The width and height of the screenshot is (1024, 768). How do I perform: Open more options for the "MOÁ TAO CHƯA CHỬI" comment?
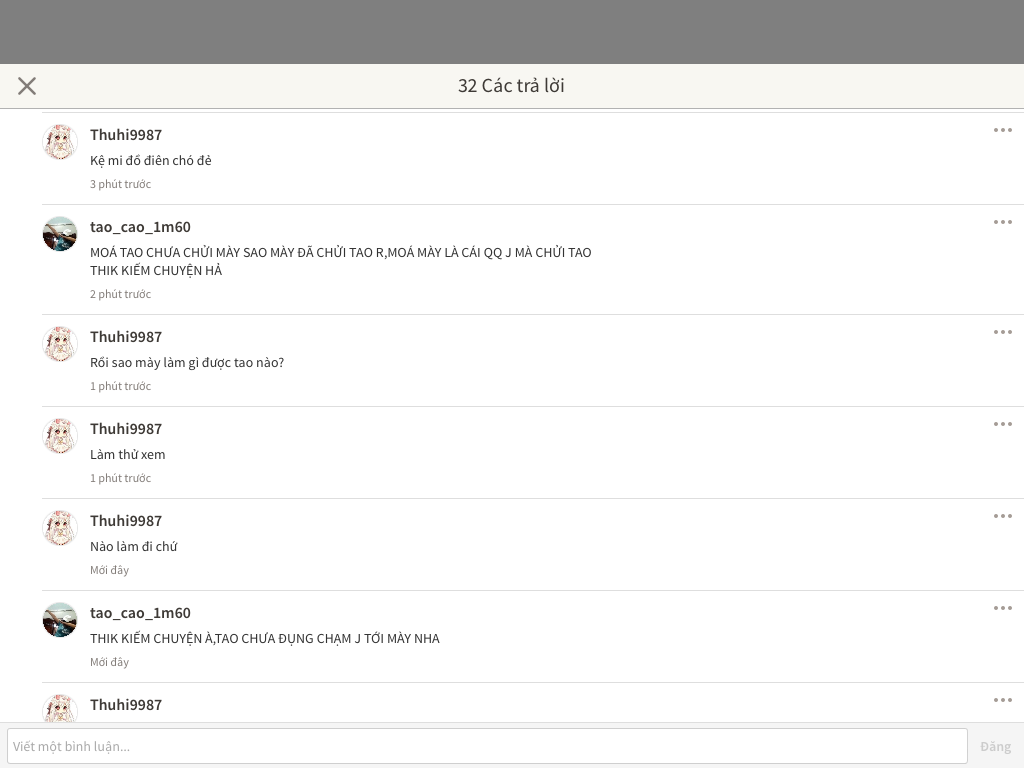pyautogui.click(x=1002, y=222)
